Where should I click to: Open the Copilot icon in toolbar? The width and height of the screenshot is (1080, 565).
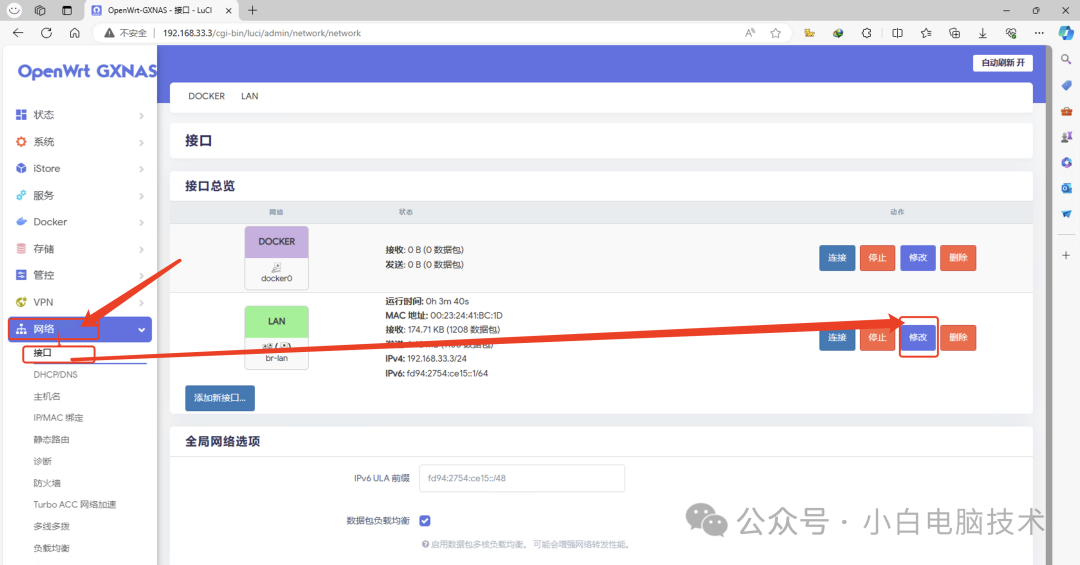1066,32
